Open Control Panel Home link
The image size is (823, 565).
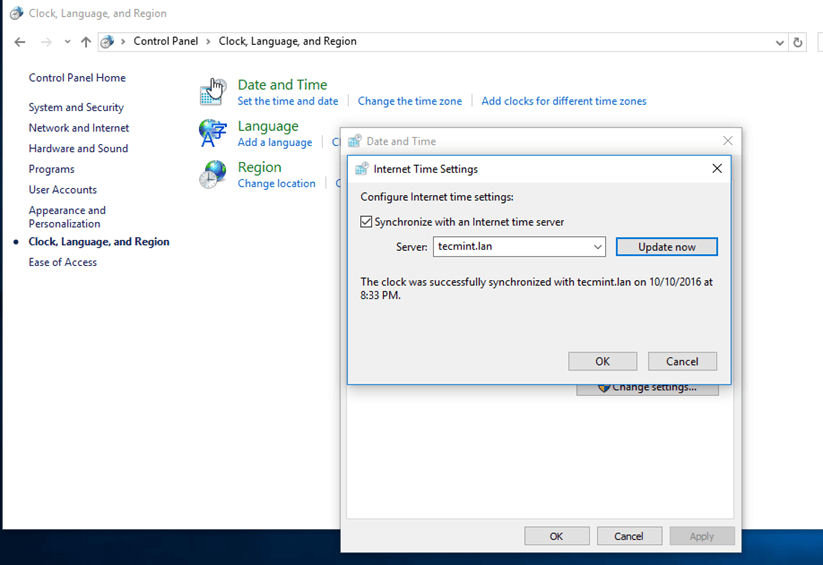tap(77, 78)
